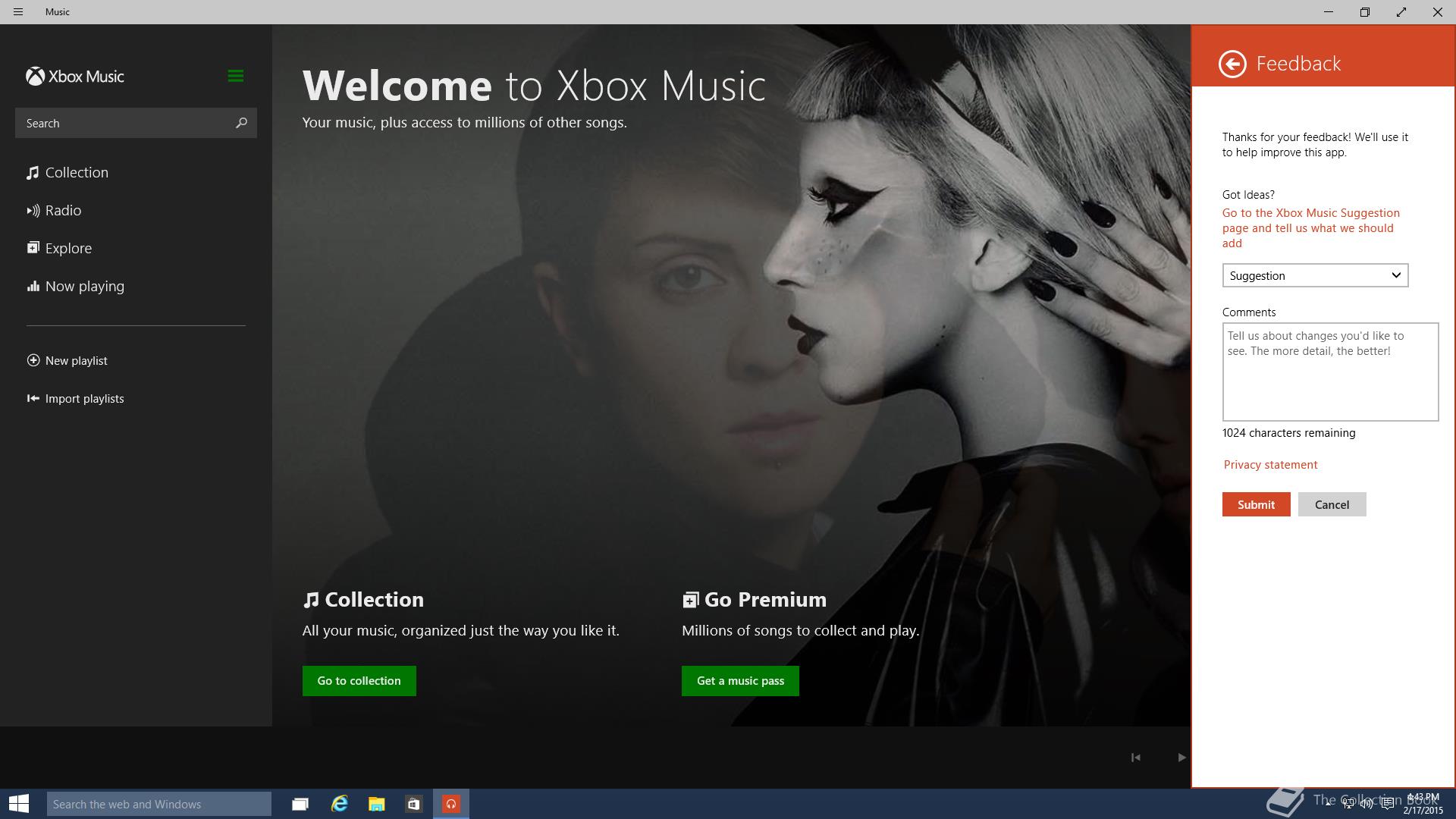
Task: Open the Privacy statement link
Action: tap(1270, 465)
